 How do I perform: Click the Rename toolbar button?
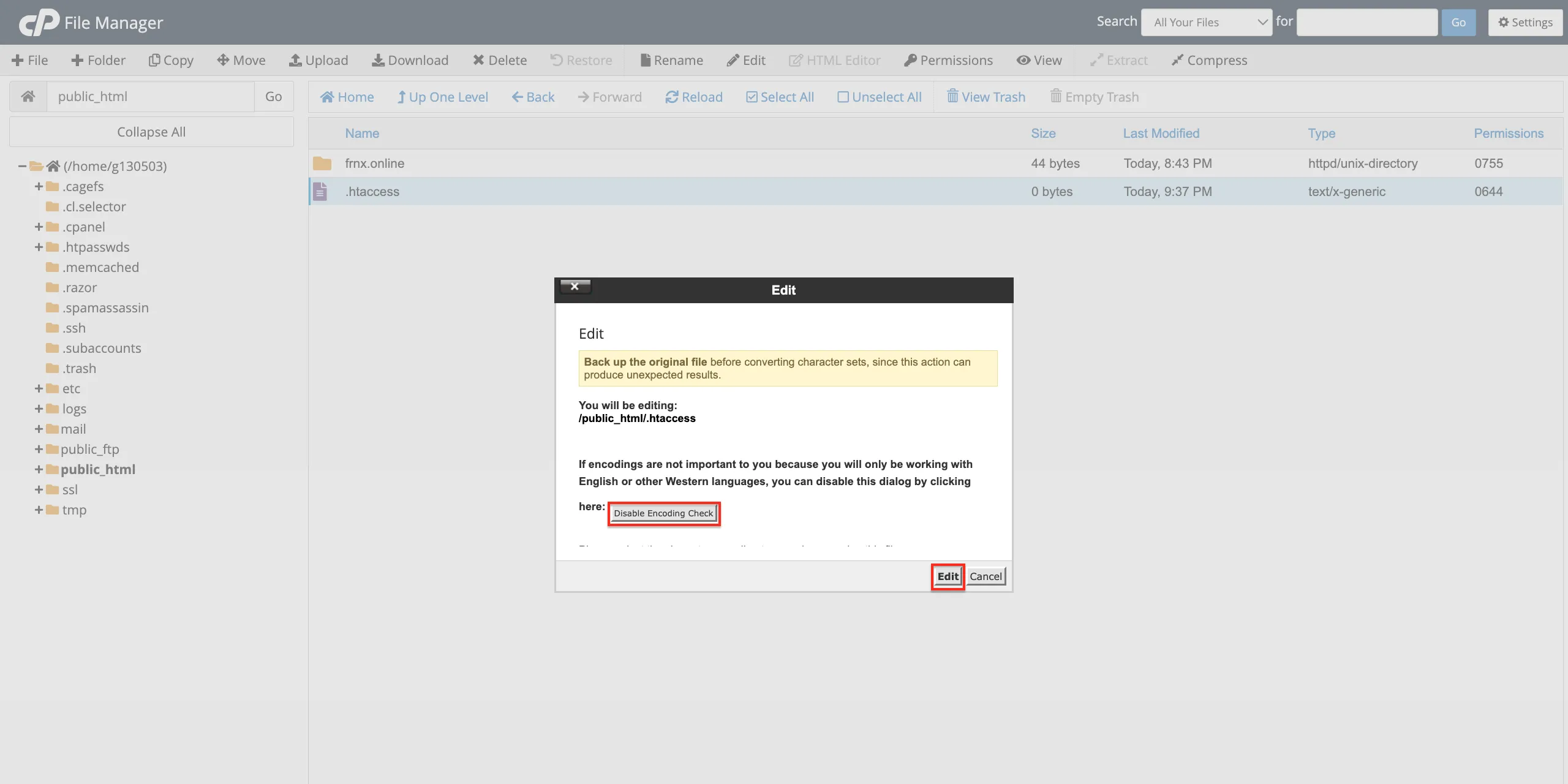[x=672, y=60]
